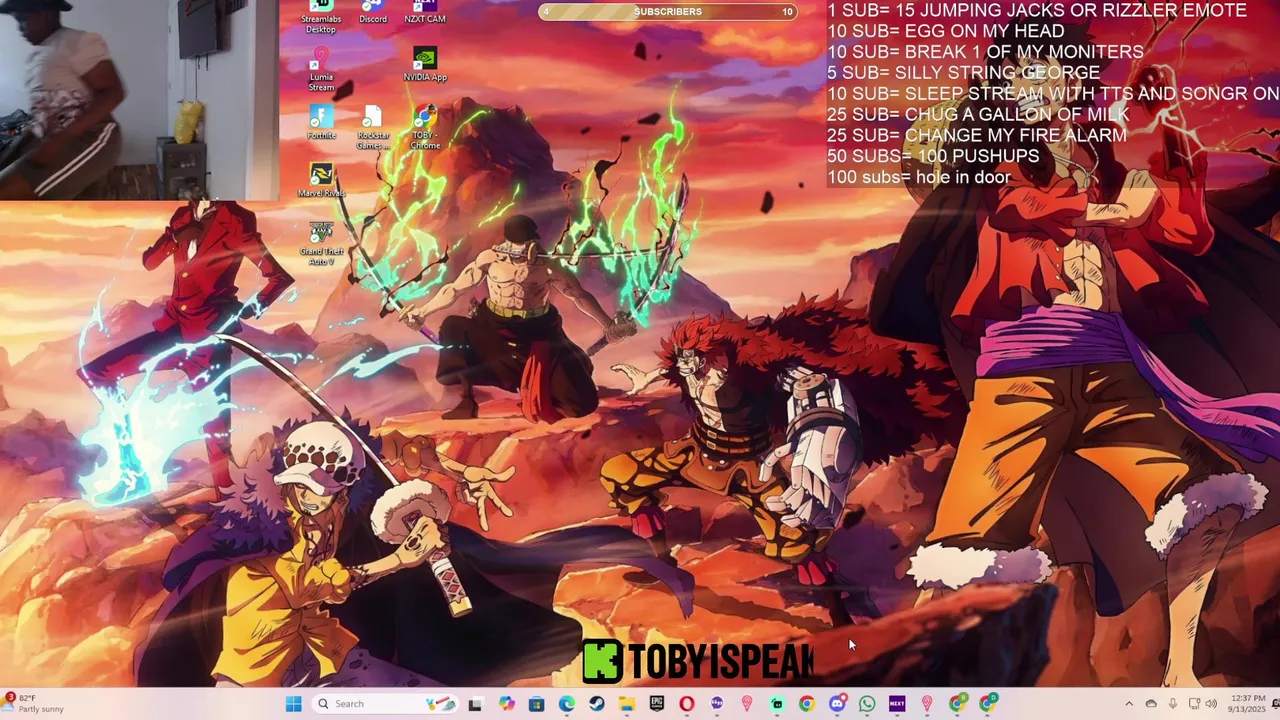Select the Marvel Rivals desktop icon
1280x720 pixels.
pos(321,180)
